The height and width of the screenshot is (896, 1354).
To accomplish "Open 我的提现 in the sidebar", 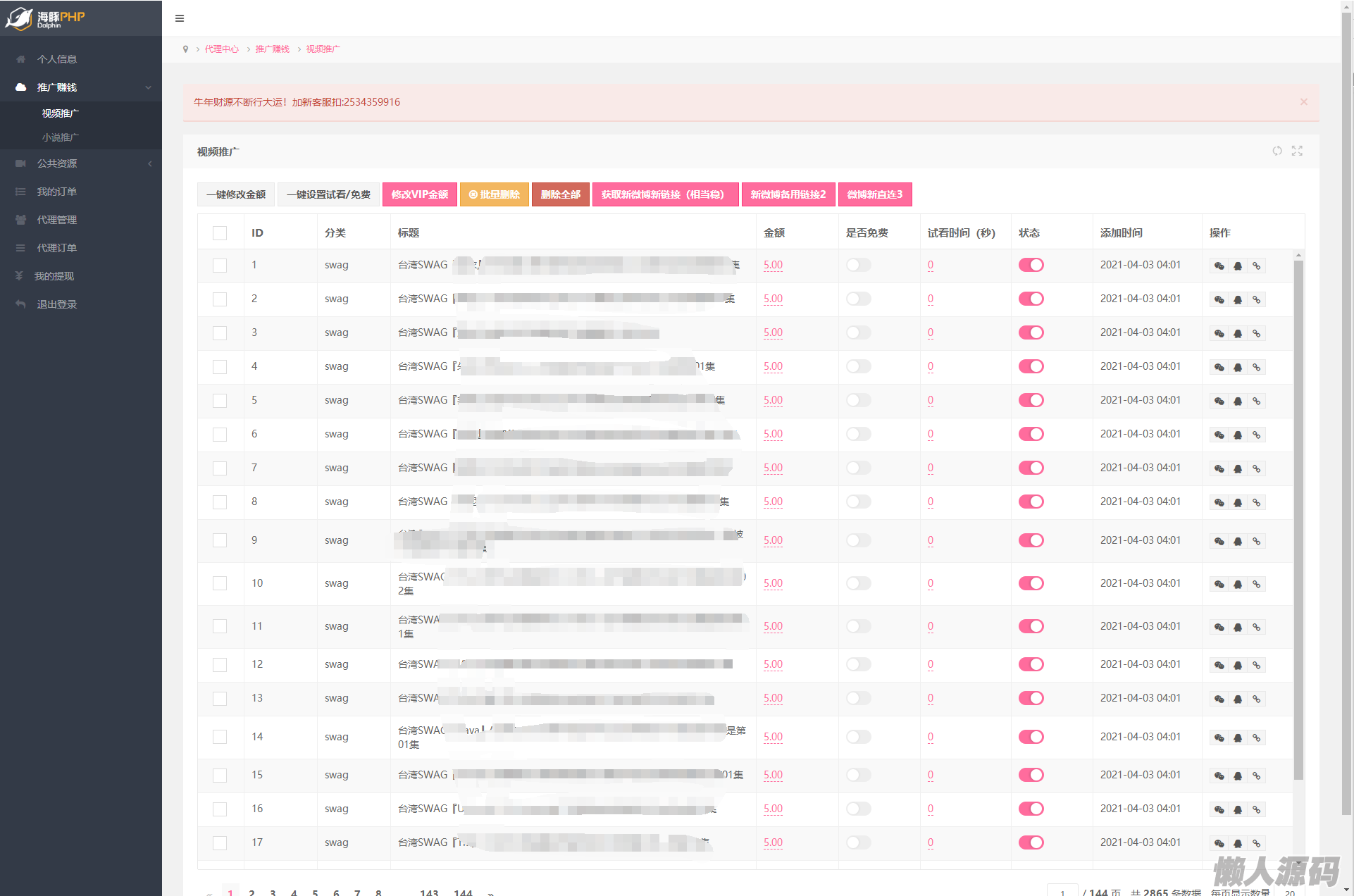I will (x=54, y=276).
